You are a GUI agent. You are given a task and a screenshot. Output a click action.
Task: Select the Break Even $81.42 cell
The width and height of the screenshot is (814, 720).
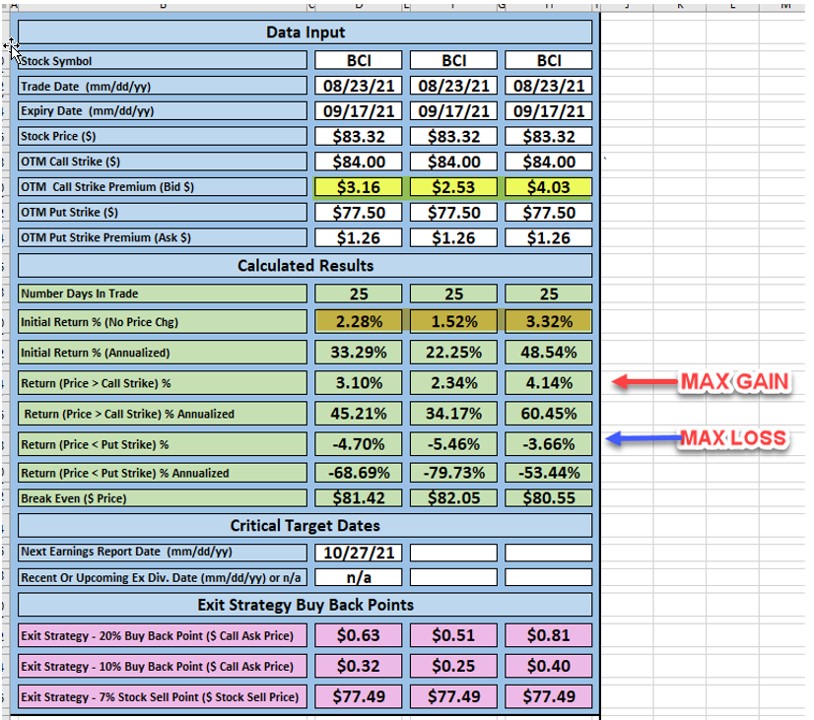coord(357,497)
